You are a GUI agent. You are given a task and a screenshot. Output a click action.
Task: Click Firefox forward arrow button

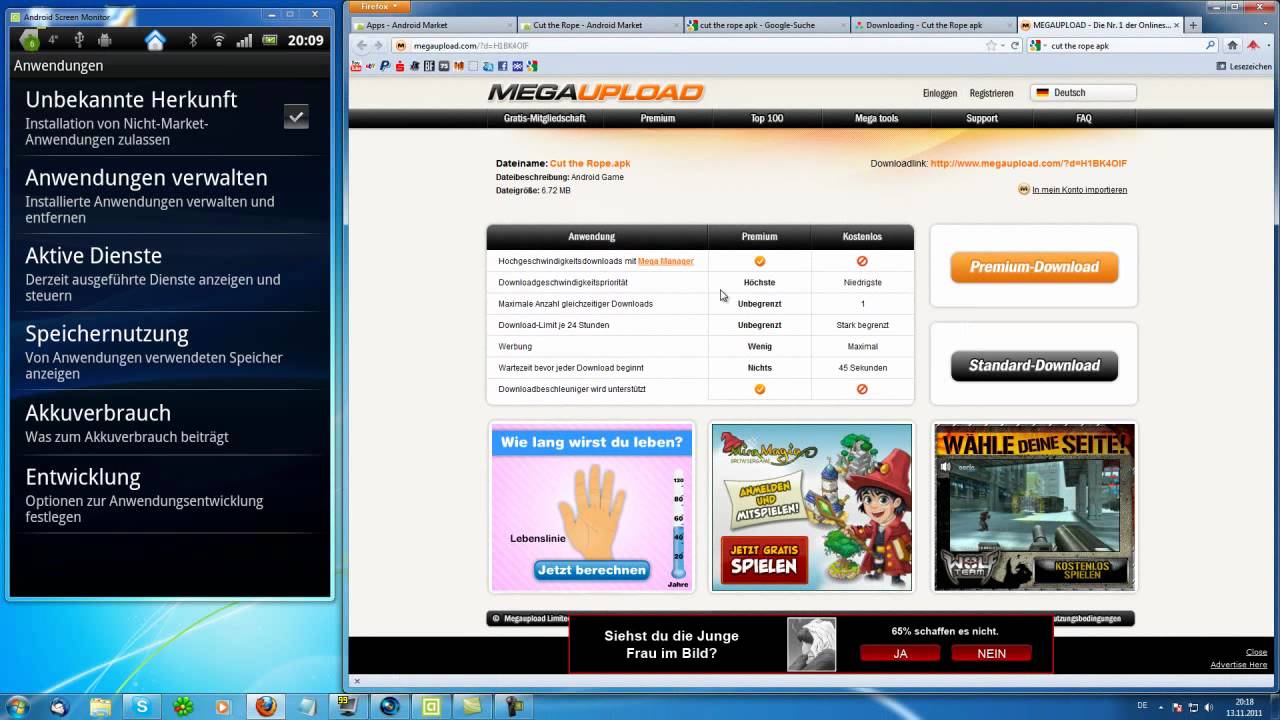(377, 45)
